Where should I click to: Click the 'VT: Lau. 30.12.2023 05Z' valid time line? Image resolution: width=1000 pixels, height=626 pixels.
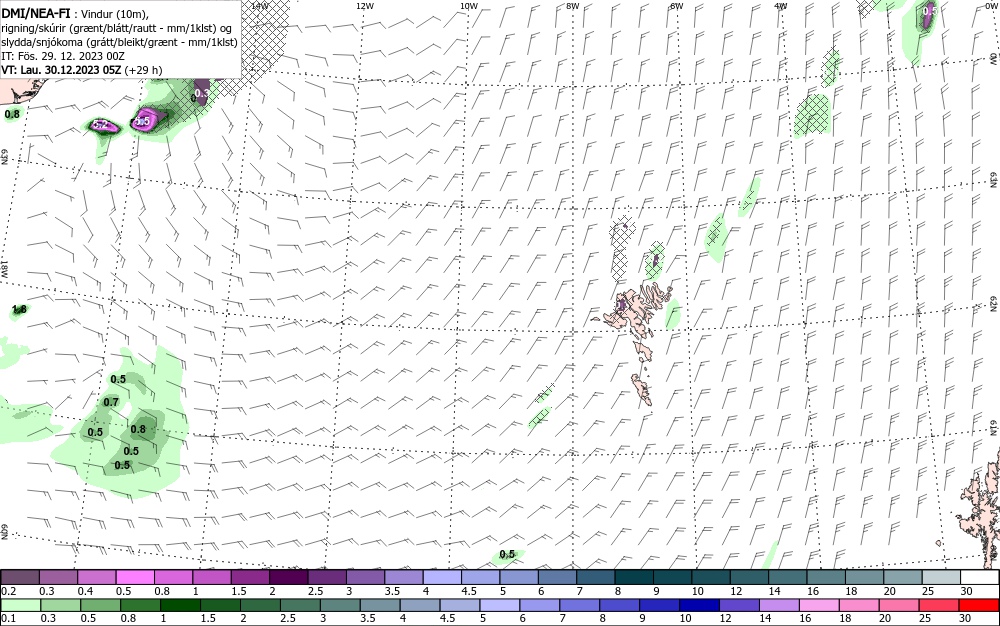[x=82, y=69]
